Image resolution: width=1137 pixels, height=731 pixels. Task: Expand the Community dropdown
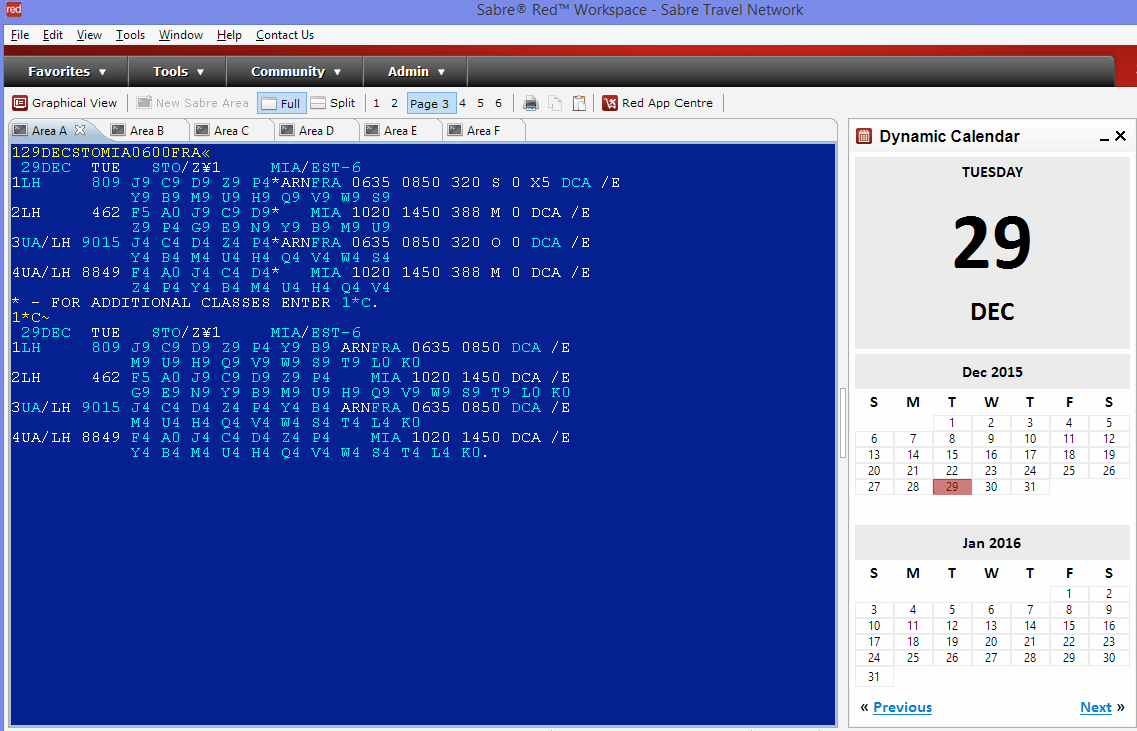point(296,71)
